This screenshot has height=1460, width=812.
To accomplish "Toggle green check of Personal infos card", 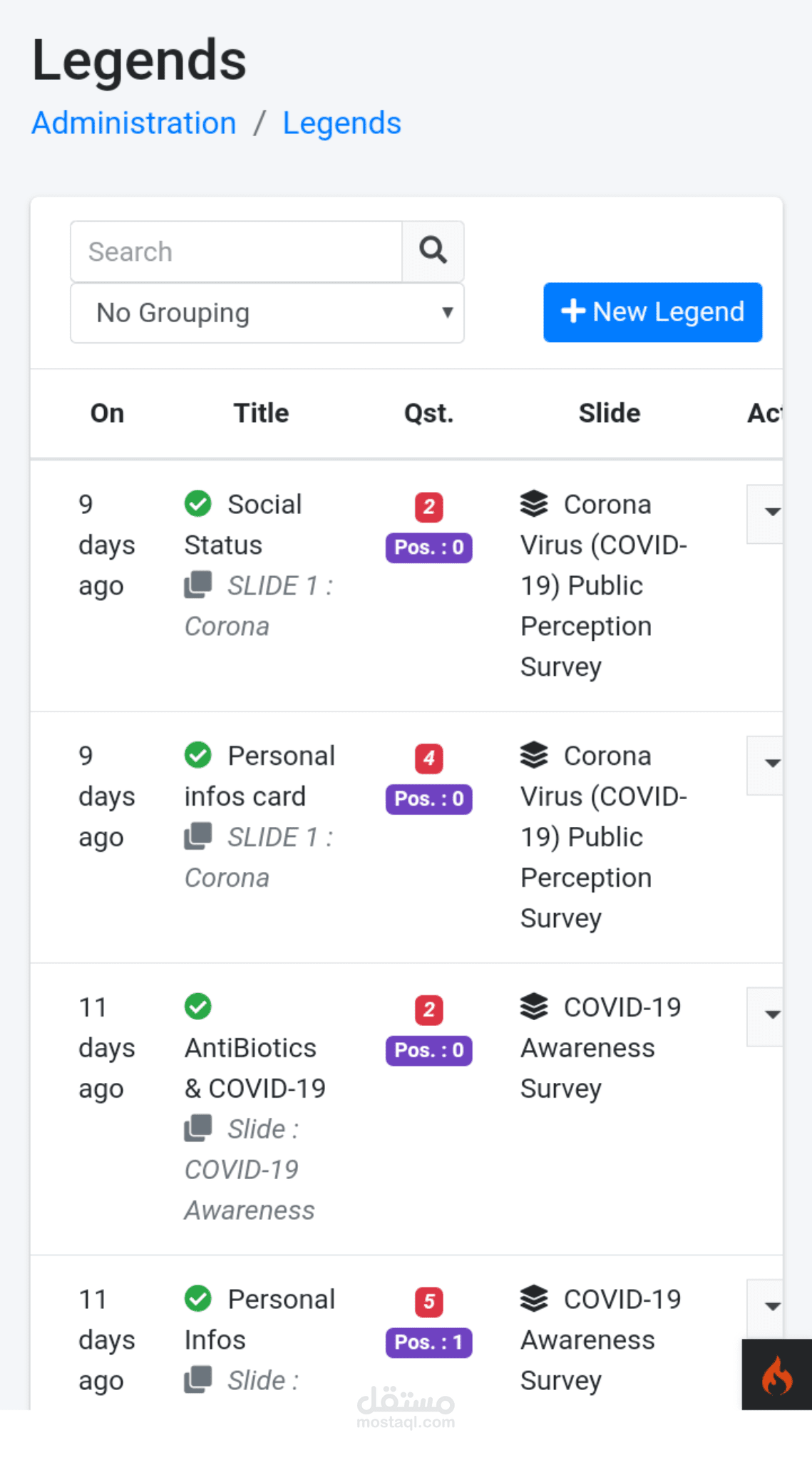I will point(198,755).
